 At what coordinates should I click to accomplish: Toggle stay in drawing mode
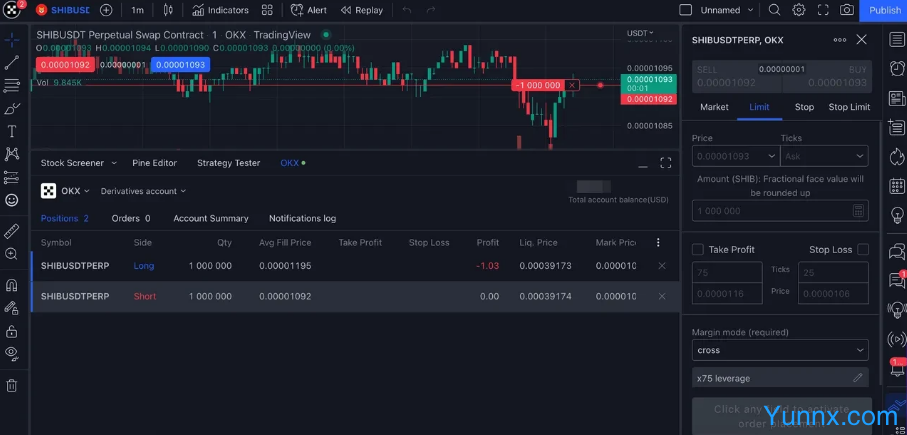12,308
